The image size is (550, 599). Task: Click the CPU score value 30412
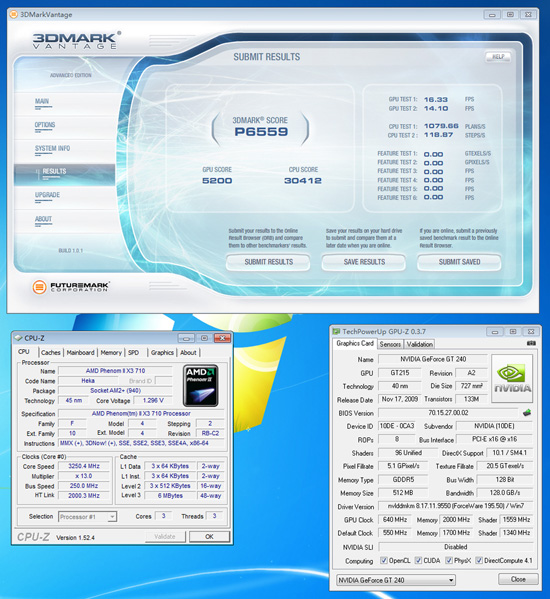click(x=303, y=180)
